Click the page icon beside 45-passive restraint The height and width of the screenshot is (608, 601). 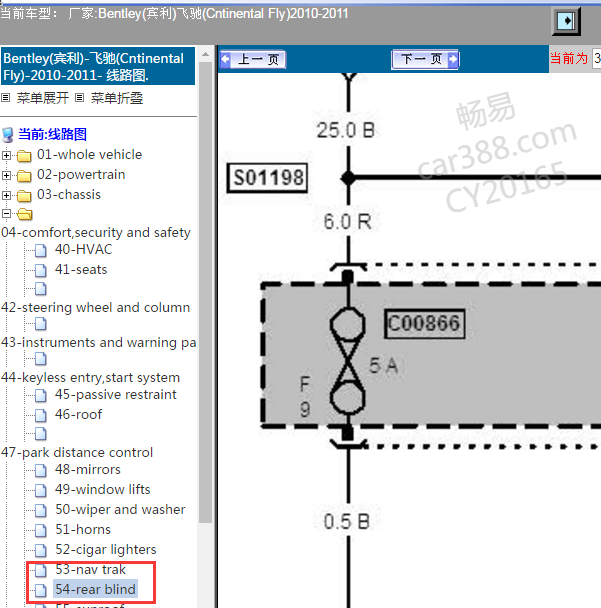41,396
